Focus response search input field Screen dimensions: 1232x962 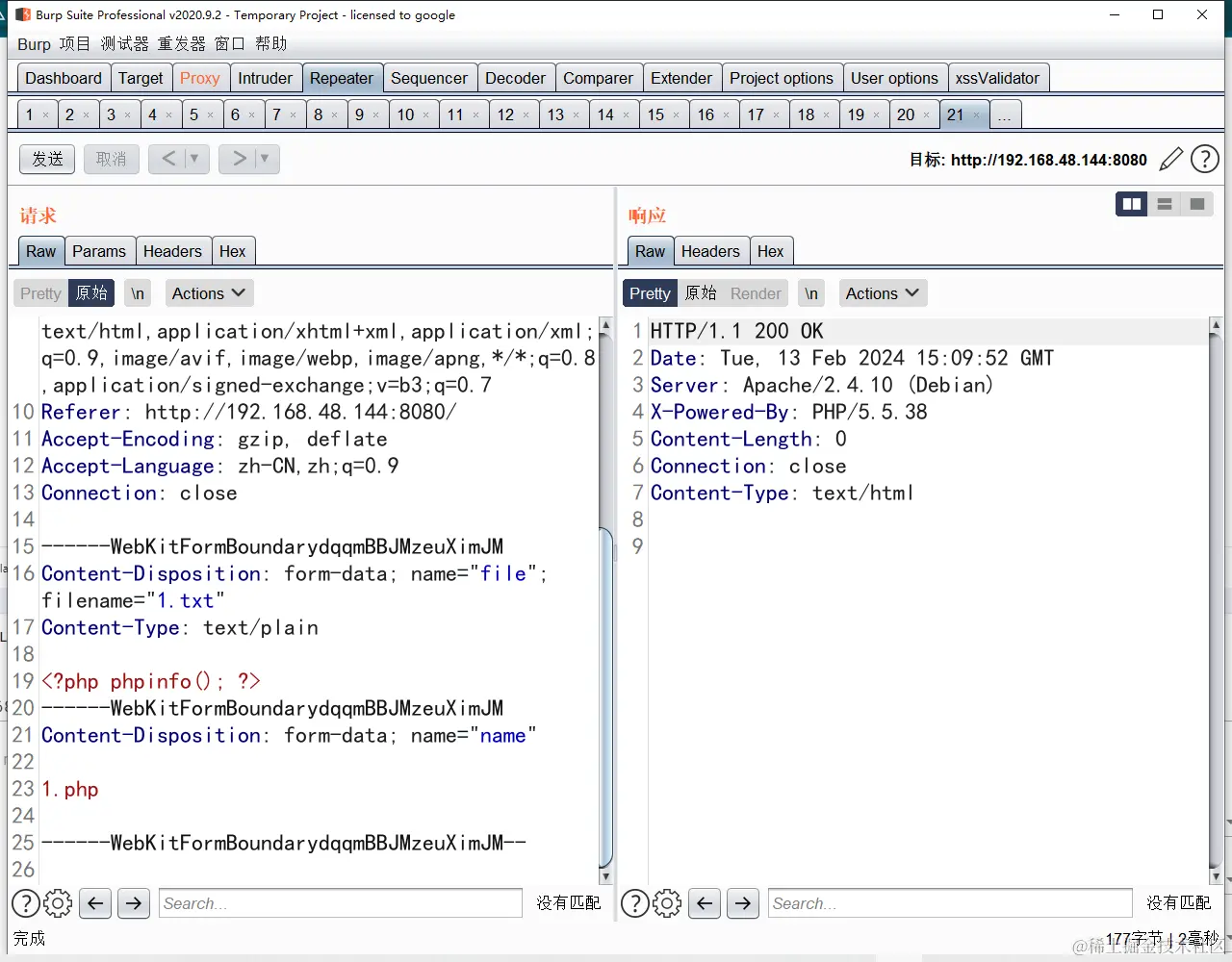pyautogui.click(x=950, y=903)
